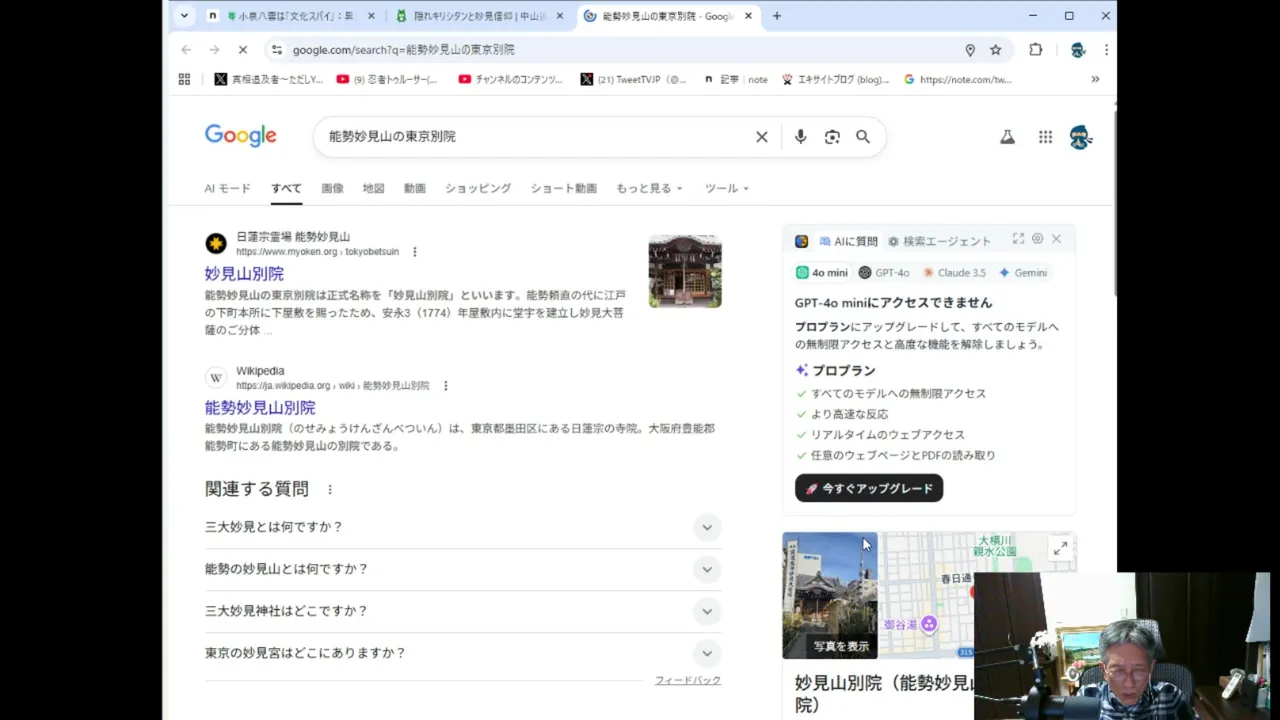Open the TweetTVJP bookmark

point(633,79)
